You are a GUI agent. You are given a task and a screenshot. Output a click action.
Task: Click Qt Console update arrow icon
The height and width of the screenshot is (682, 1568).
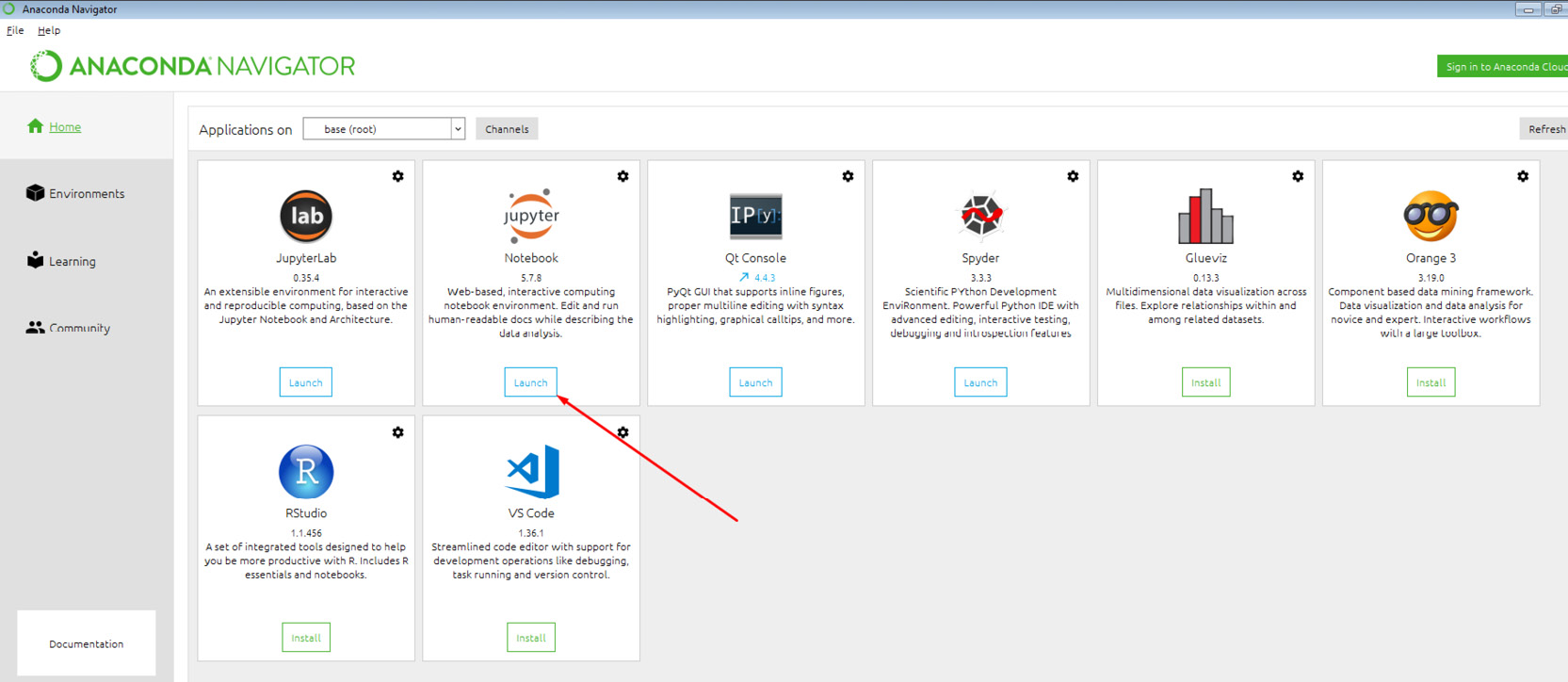744,277
